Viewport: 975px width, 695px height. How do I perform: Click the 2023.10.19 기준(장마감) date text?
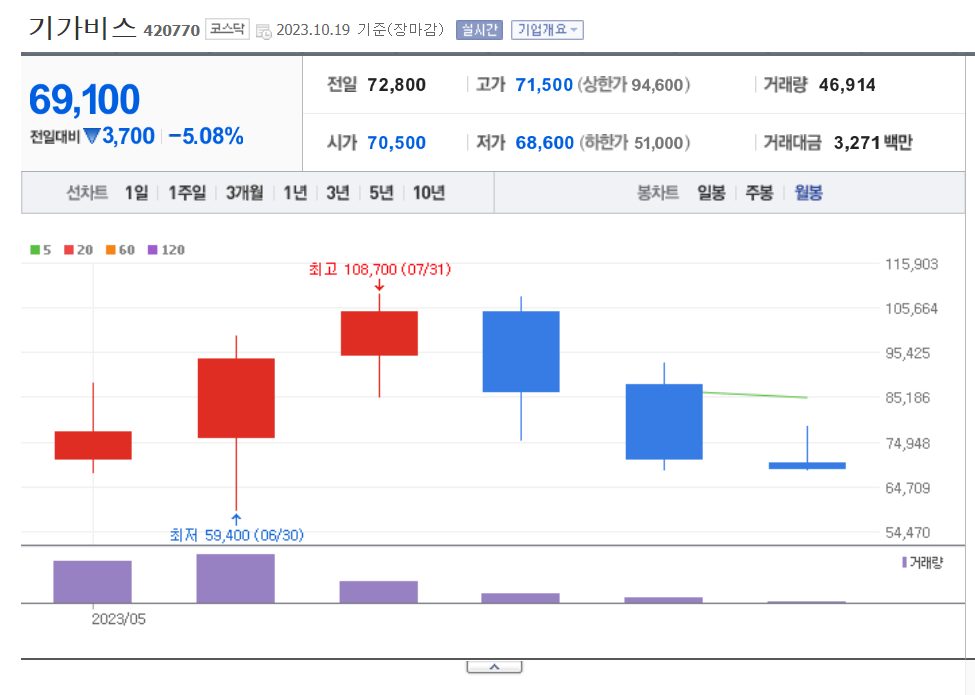360,30
